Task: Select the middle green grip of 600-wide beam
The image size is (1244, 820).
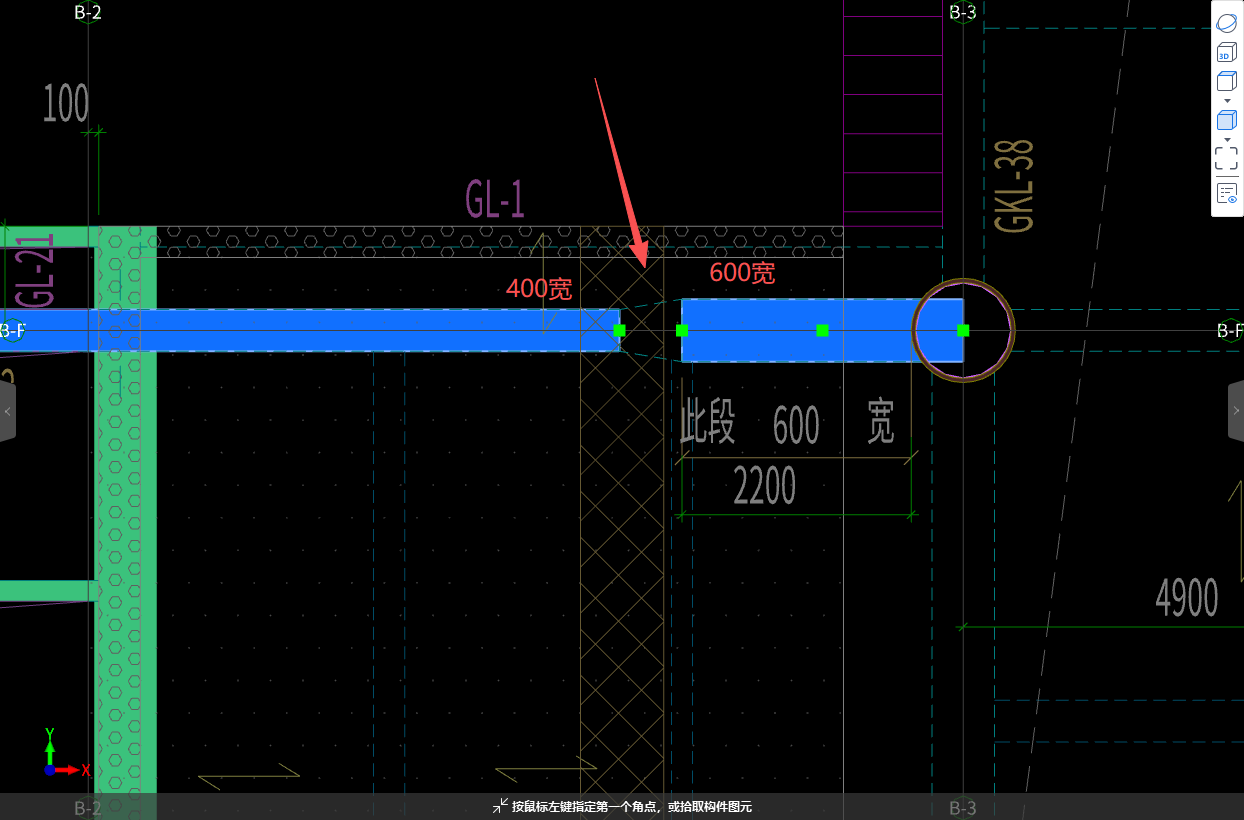Action: [x=822, y=330]
